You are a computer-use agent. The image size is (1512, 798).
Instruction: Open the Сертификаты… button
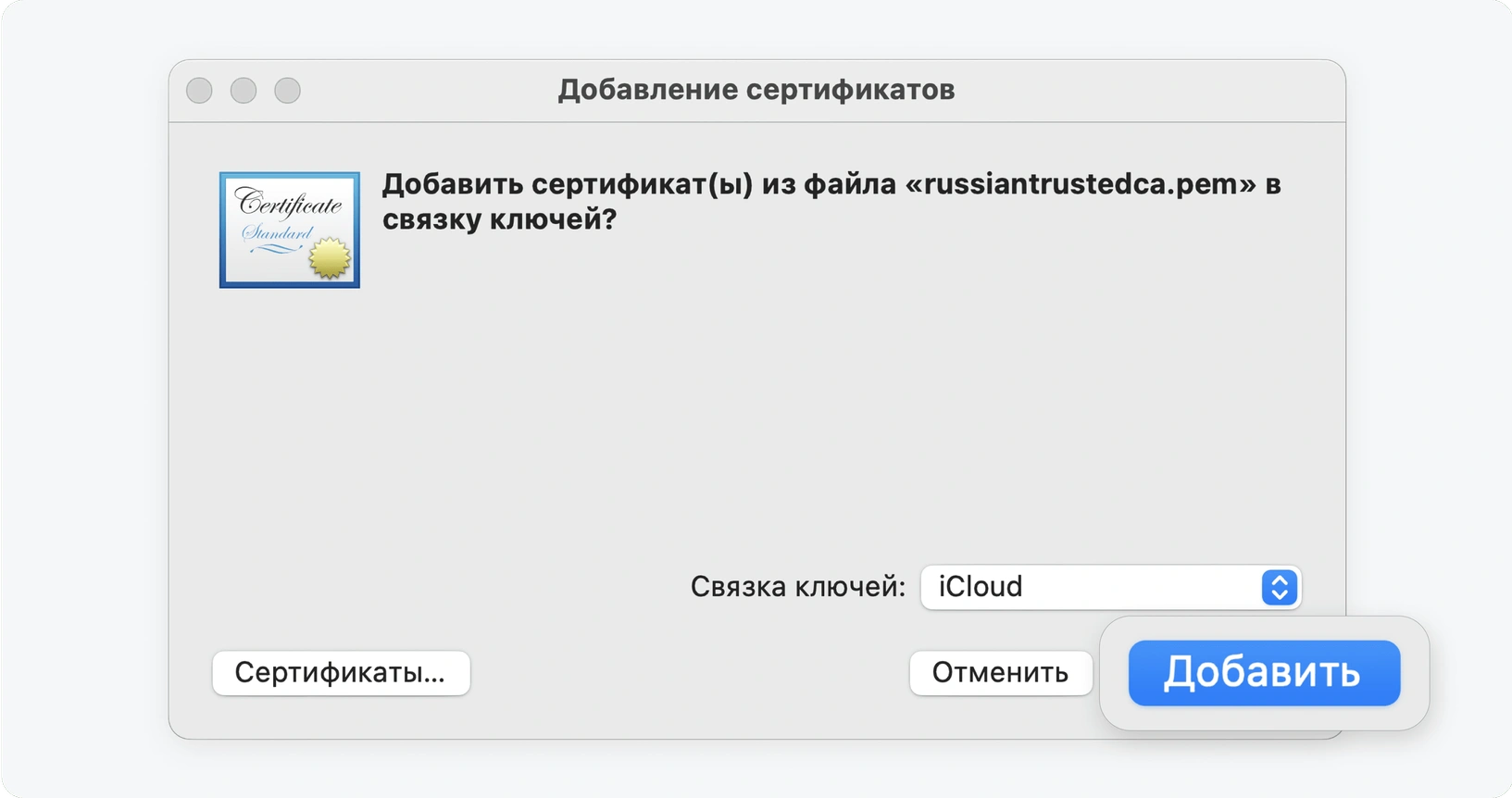tap(341, 673)
